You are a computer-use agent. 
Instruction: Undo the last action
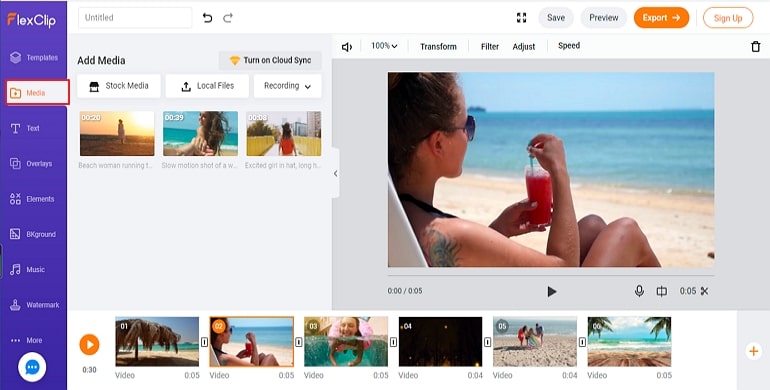[207, 18]
